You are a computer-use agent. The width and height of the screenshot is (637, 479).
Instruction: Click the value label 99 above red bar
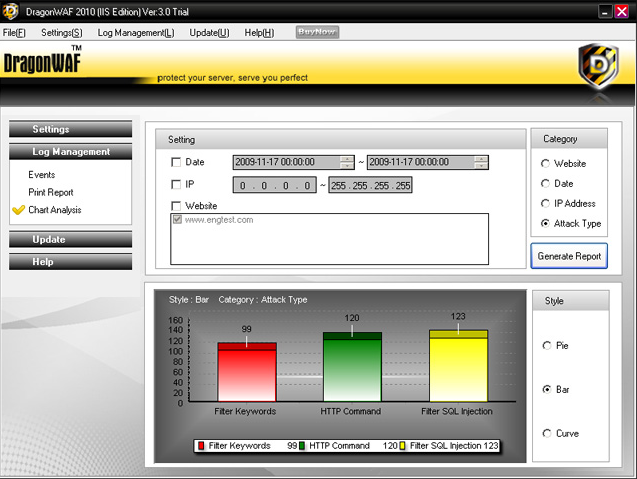click(247, 329)
